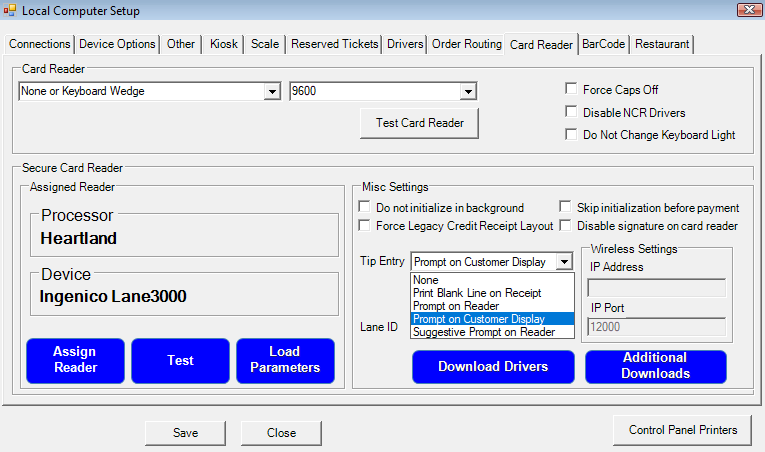Viewport: 765px width, 452px height.
Task: Toggle Disable NCR Drivers checkbox
Action: [x=571, y=112]
